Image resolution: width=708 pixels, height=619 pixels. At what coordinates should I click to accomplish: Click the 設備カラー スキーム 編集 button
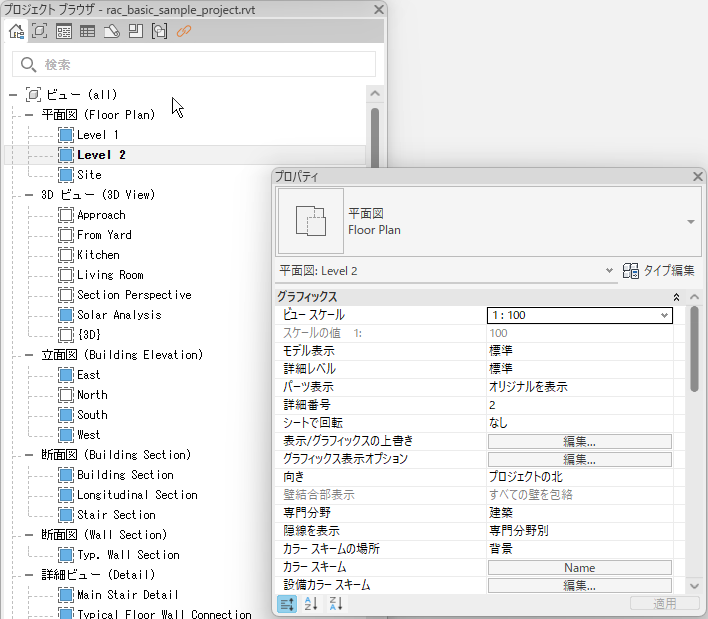[x=580, y=586]
